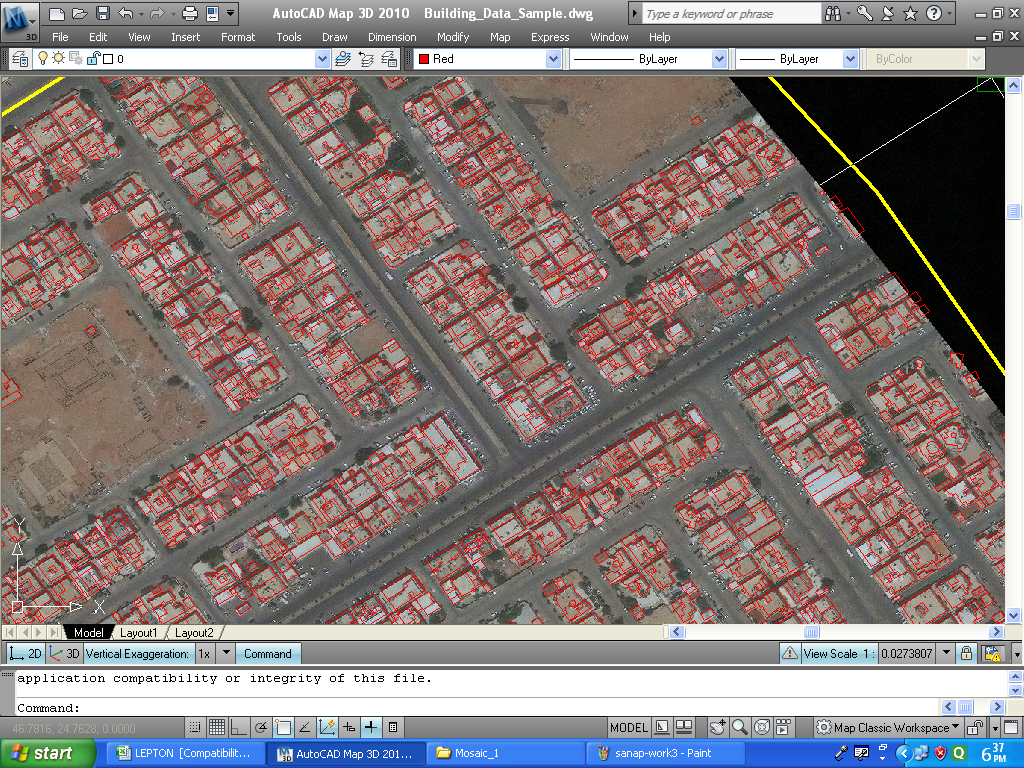
Task: Open Map Classic Workspace switcher
Action: coord(888,728)
